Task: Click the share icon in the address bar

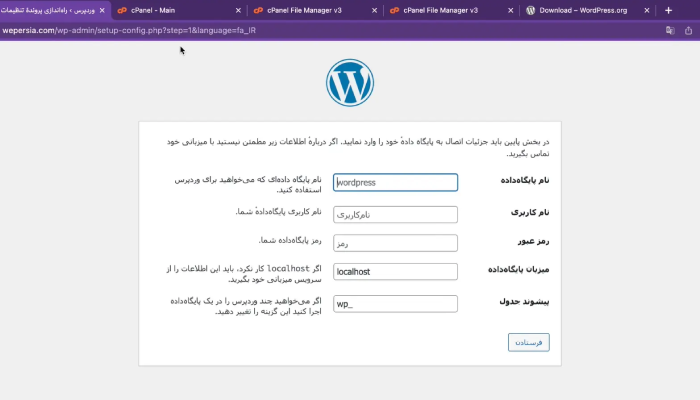Action: coord(688,30)
